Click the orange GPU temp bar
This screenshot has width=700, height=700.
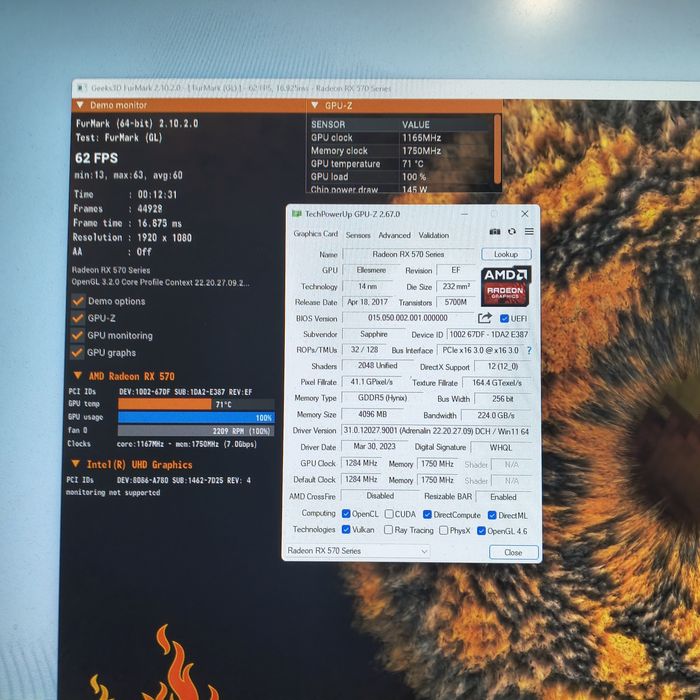pos(165,404)
